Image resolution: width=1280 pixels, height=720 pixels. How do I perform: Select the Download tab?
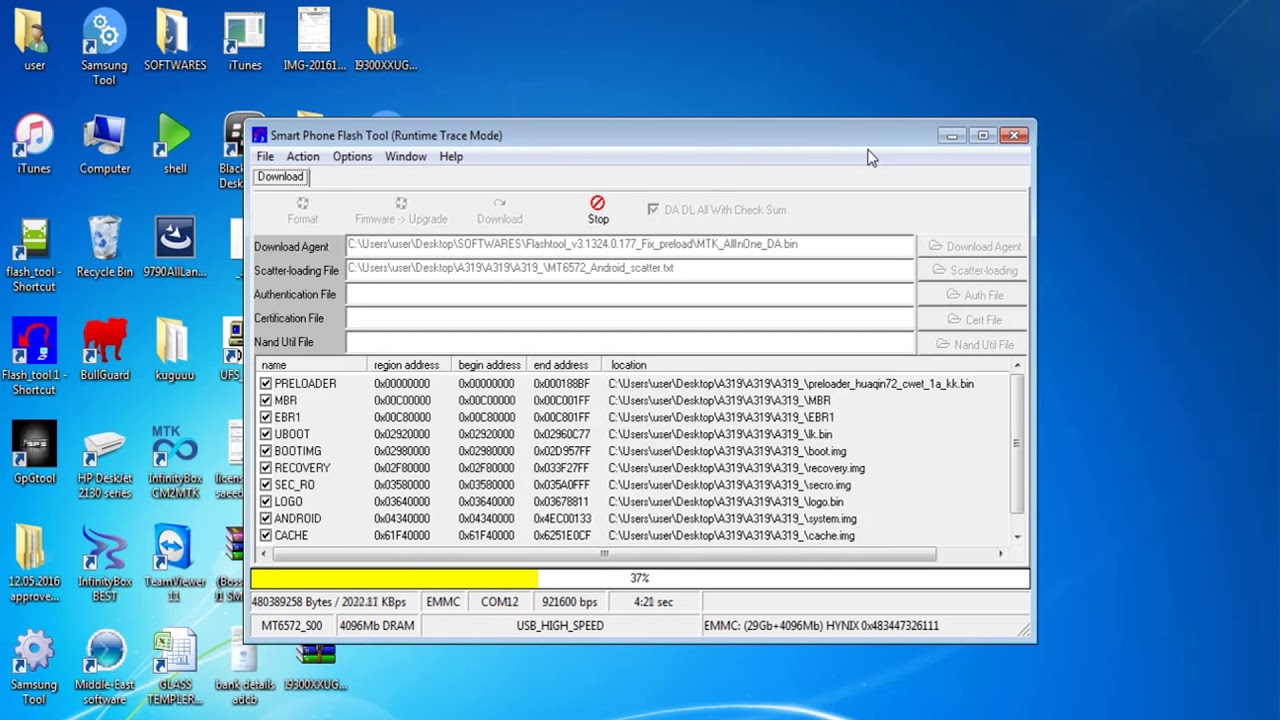tap(280, 177)
